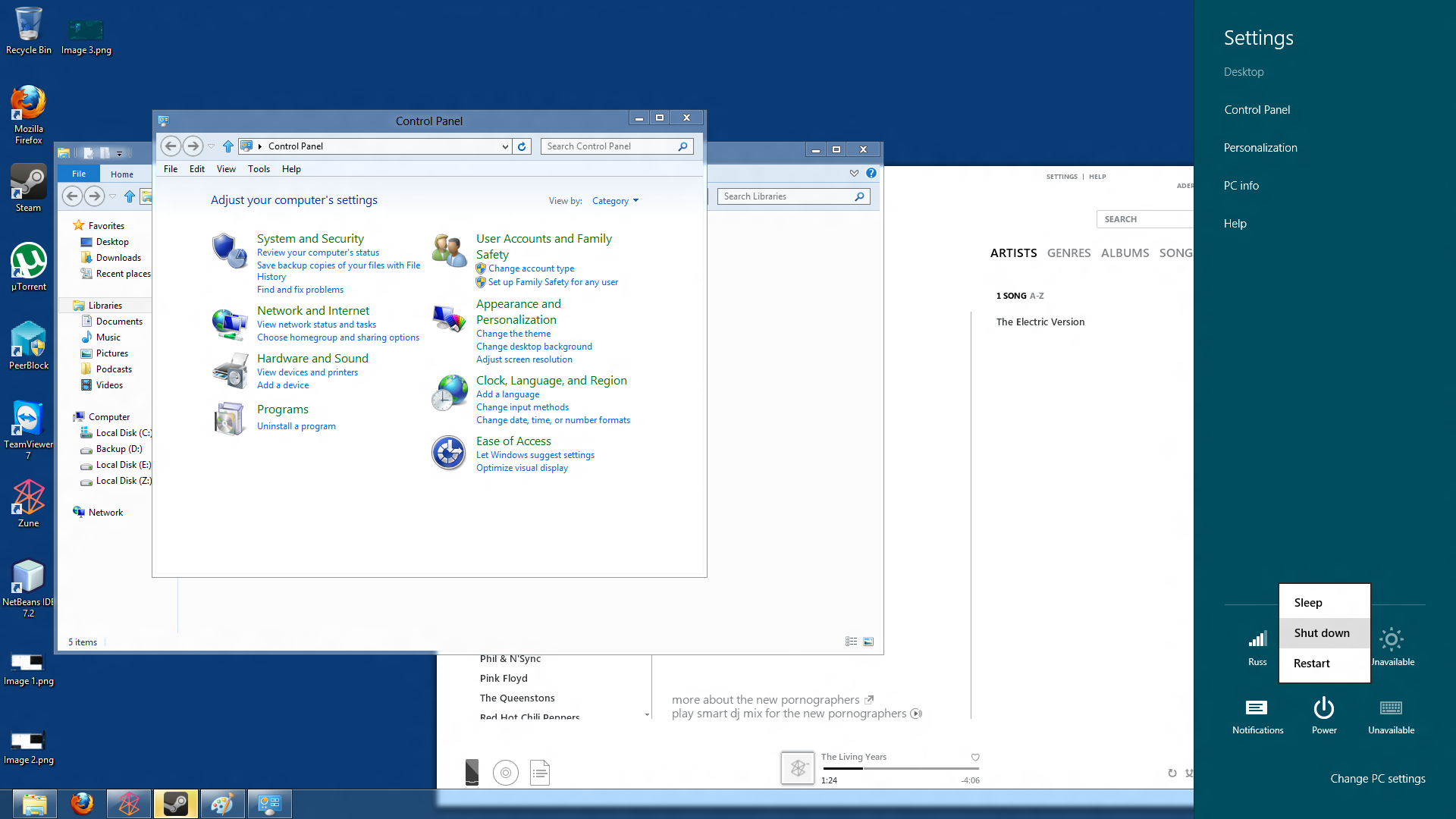
Task: Toggle heart rating for The Living Years
Action: point(975,757)
